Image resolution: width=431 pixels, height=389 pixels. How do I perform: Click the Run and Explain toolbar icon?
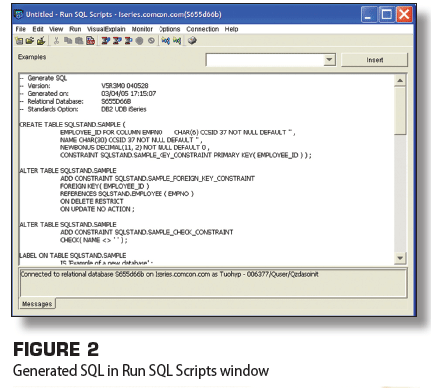click(x=177, y=41)
